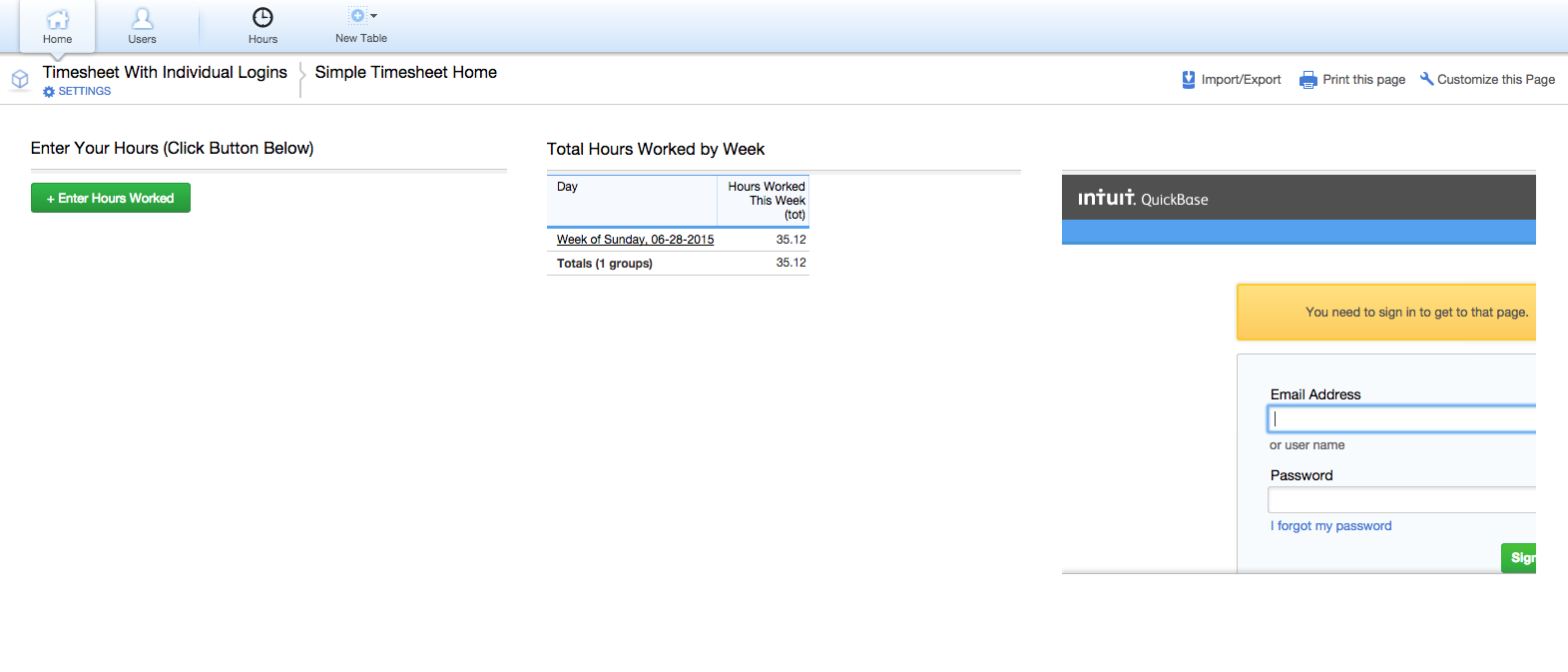Click the Total Hours Worked by Week heading
The height and width of the screenshot is (672, 1568).
point(656,149)
